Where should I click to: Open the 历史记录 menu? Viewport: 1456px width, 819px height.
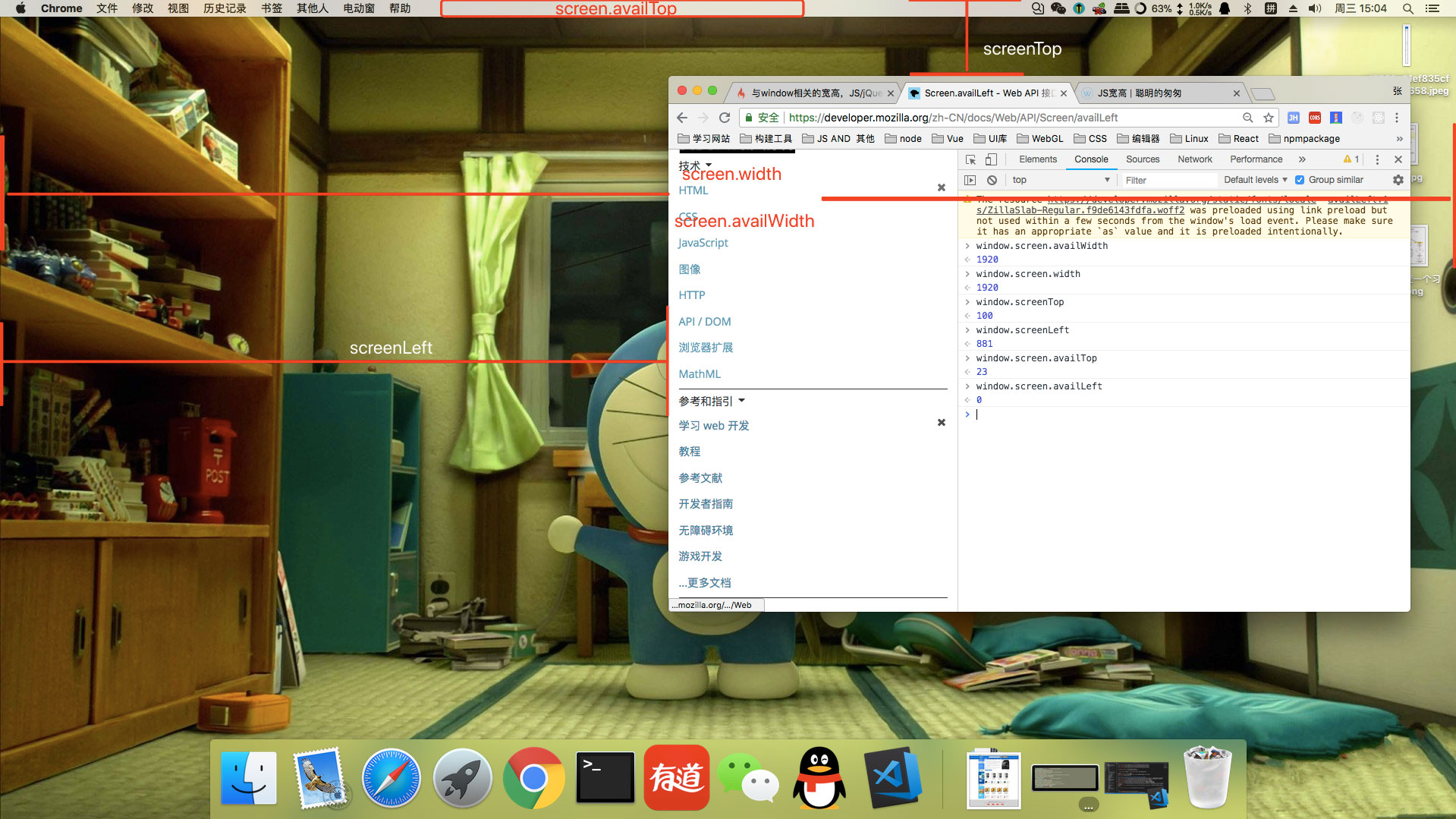tap(224, 8)
